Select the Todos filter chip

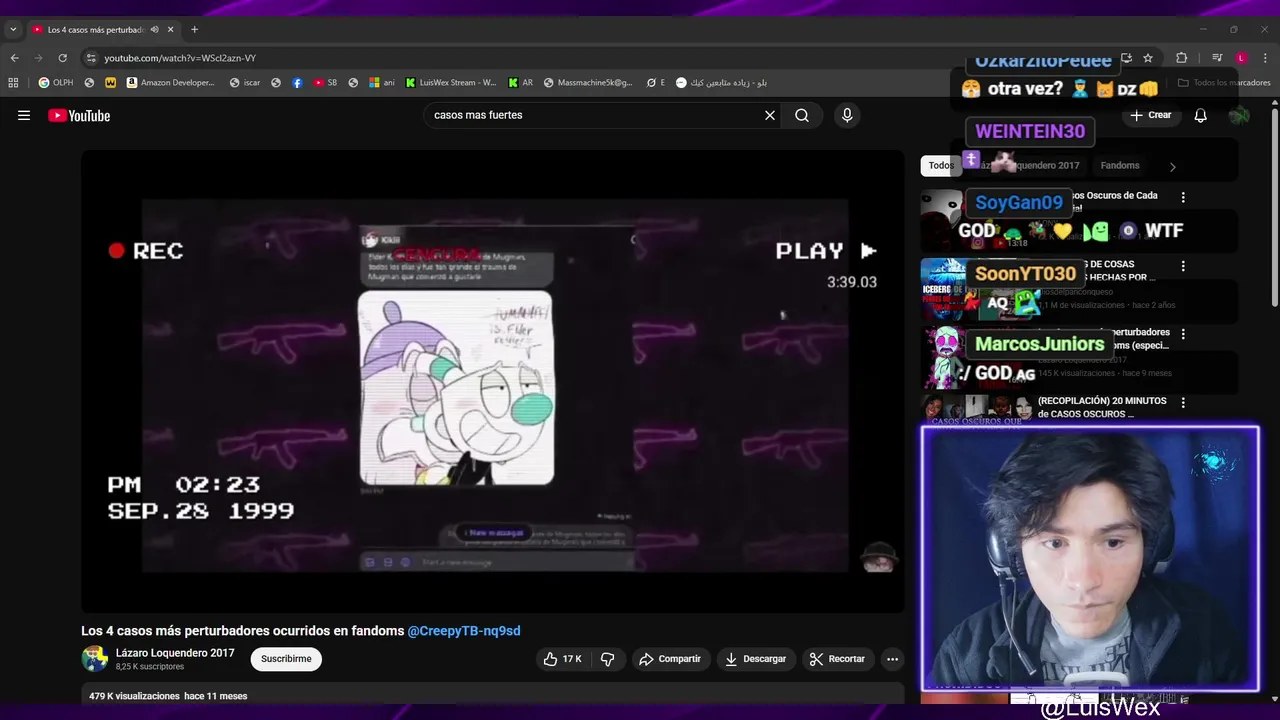click(x=941, y=166)
